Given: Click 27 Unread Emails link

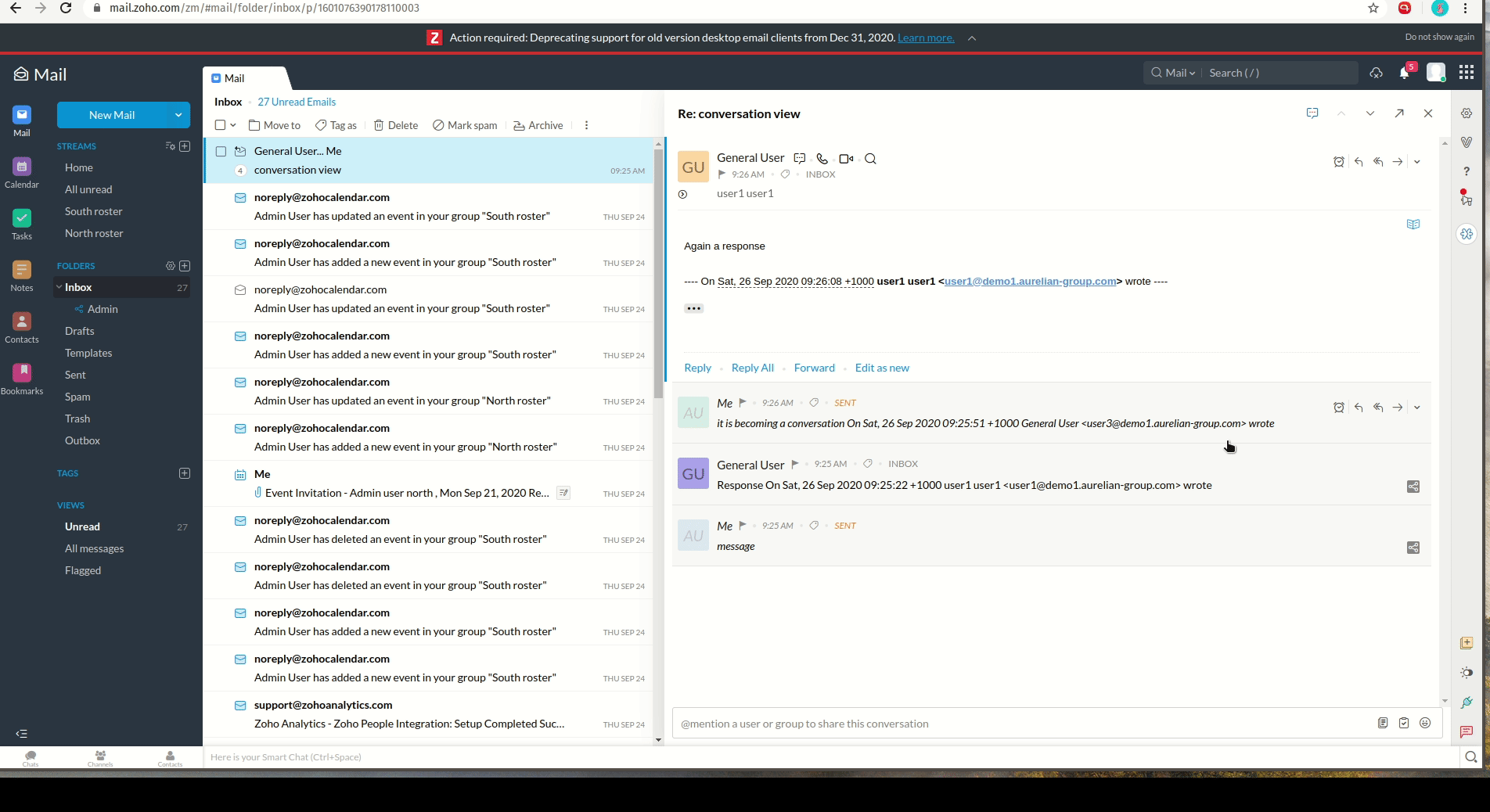Looking at the screenshot, I should [297, 102].
